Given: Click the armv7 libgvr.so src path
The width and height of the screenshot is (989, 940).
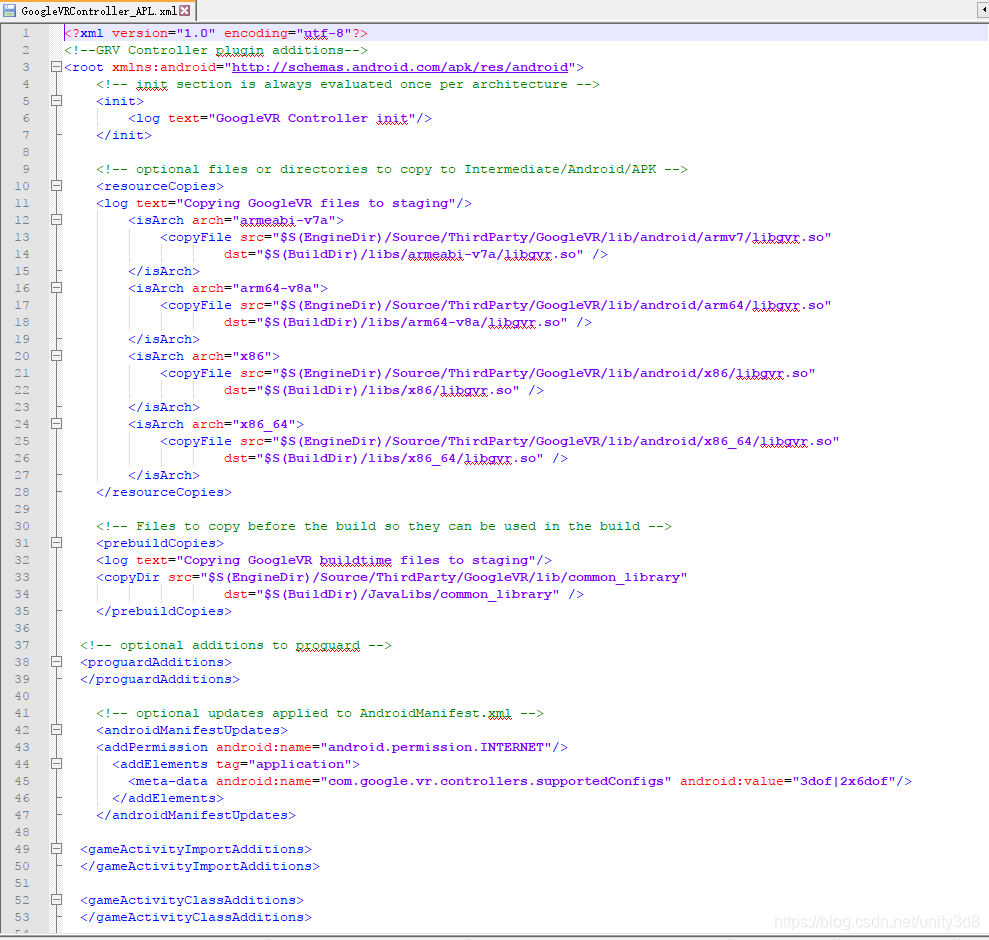Looking at the screenshot, I should pyautogui.click(x=552, y=238).
